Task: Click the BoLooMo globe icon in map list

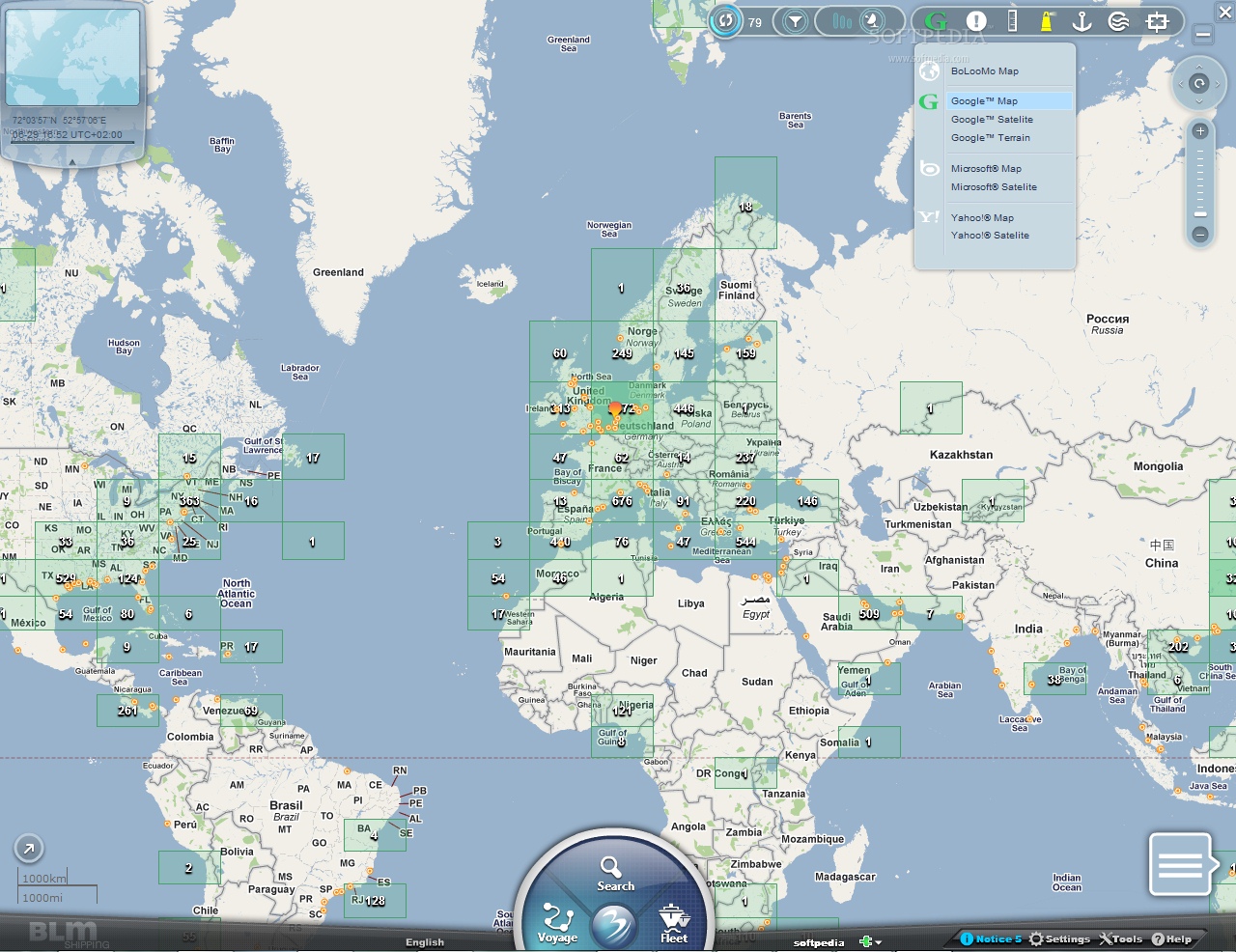Action: 929,70
